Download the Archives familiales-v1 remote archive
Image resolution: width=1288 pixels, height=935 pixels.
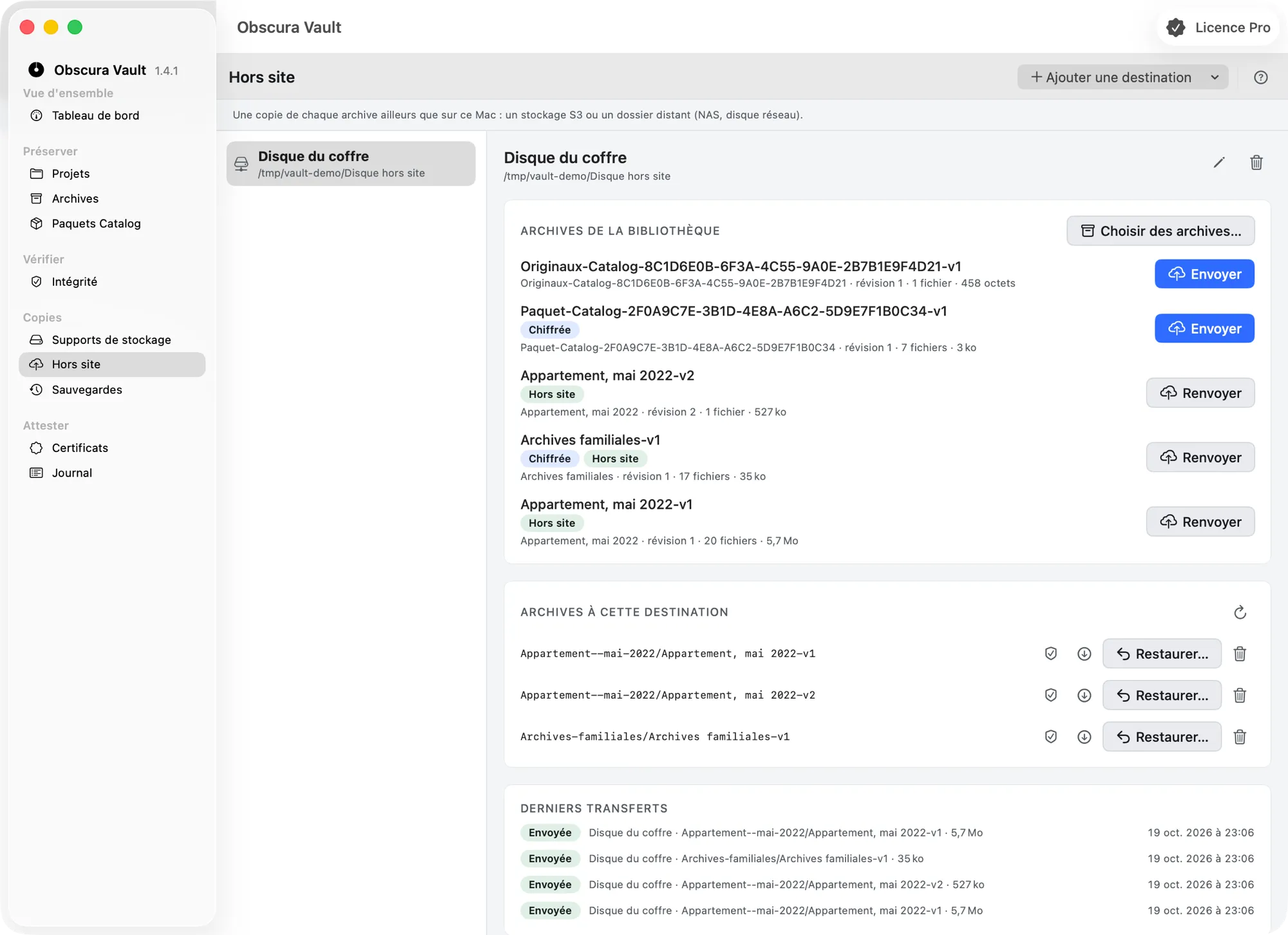pos(1084,737)
